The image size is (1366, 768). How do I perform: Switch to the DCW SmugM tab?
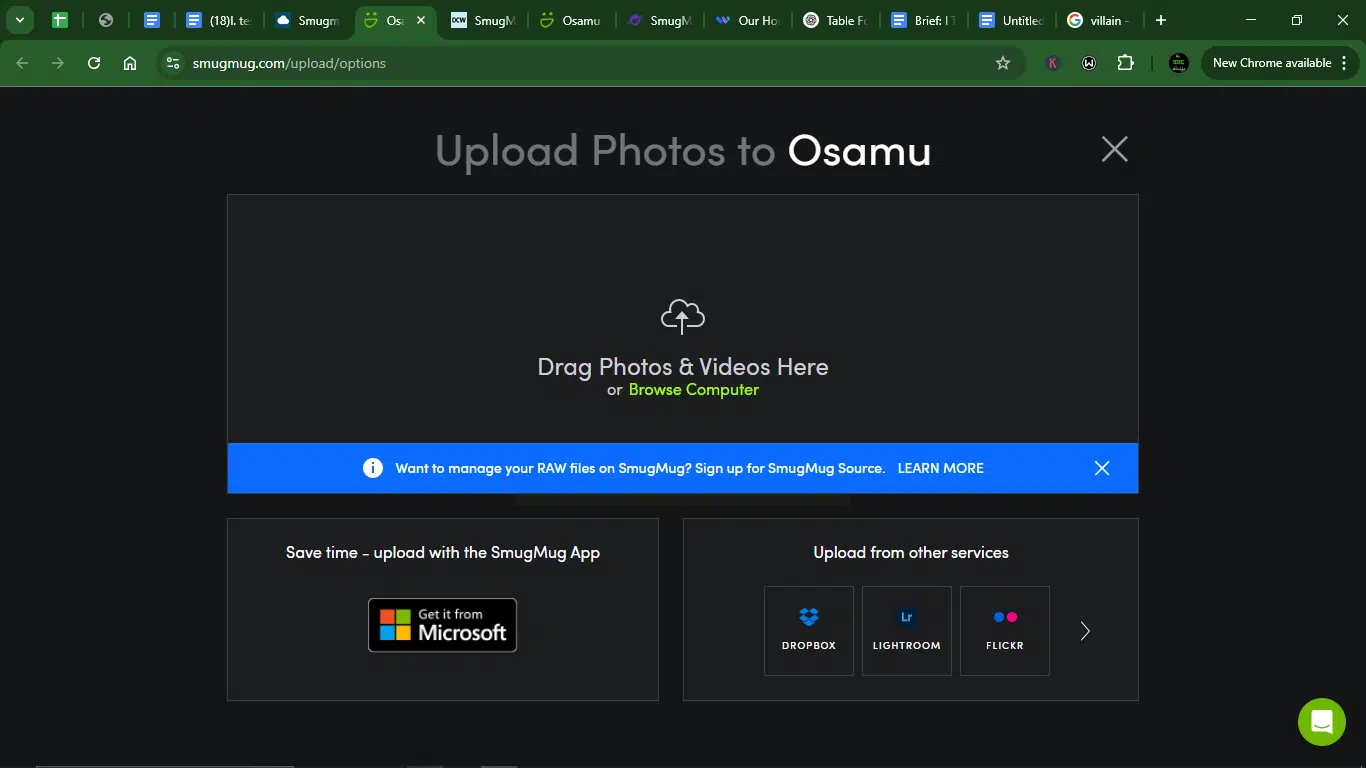483,20
